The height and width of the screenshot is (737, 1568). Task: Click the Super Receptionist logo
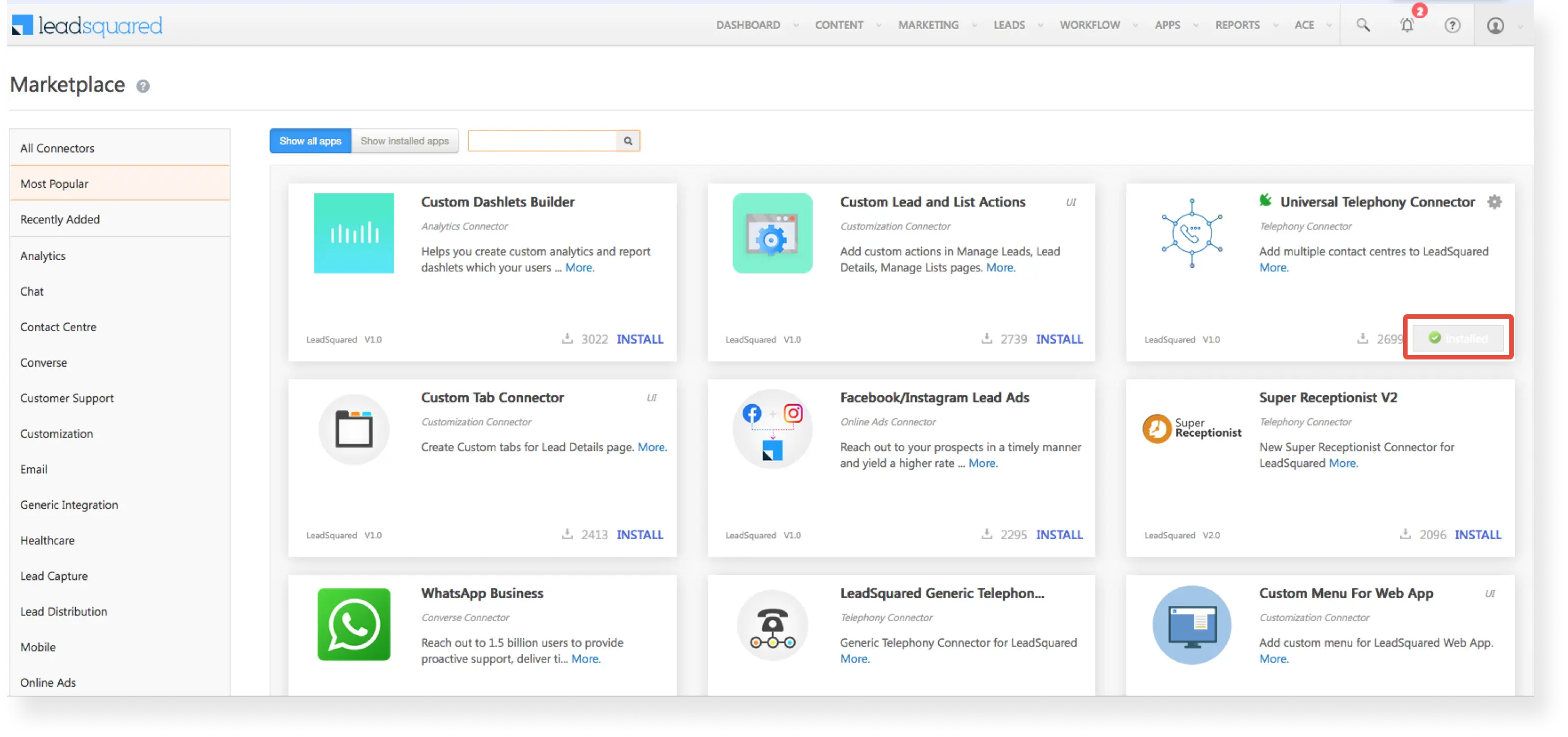coord(1192,428)
